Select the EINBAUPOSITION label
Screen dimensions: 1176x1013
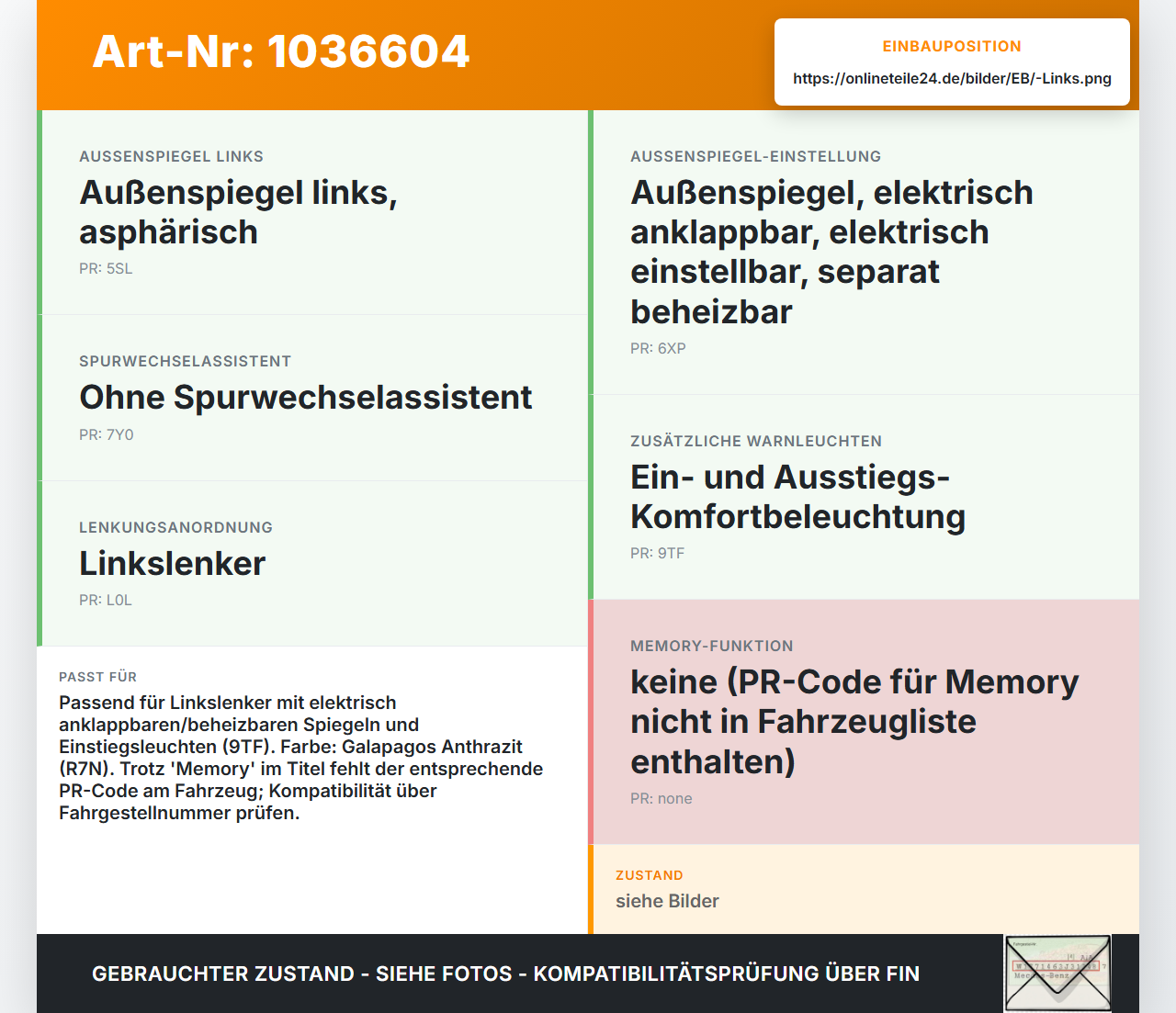coord(952,46)
